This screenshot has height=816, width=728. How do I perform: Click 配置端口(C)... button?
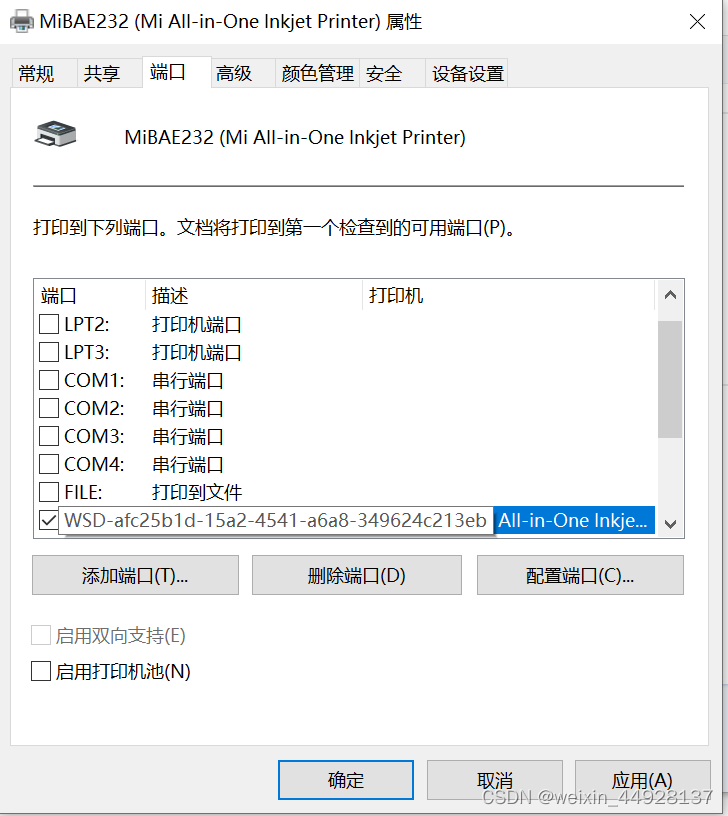[580, 575]
